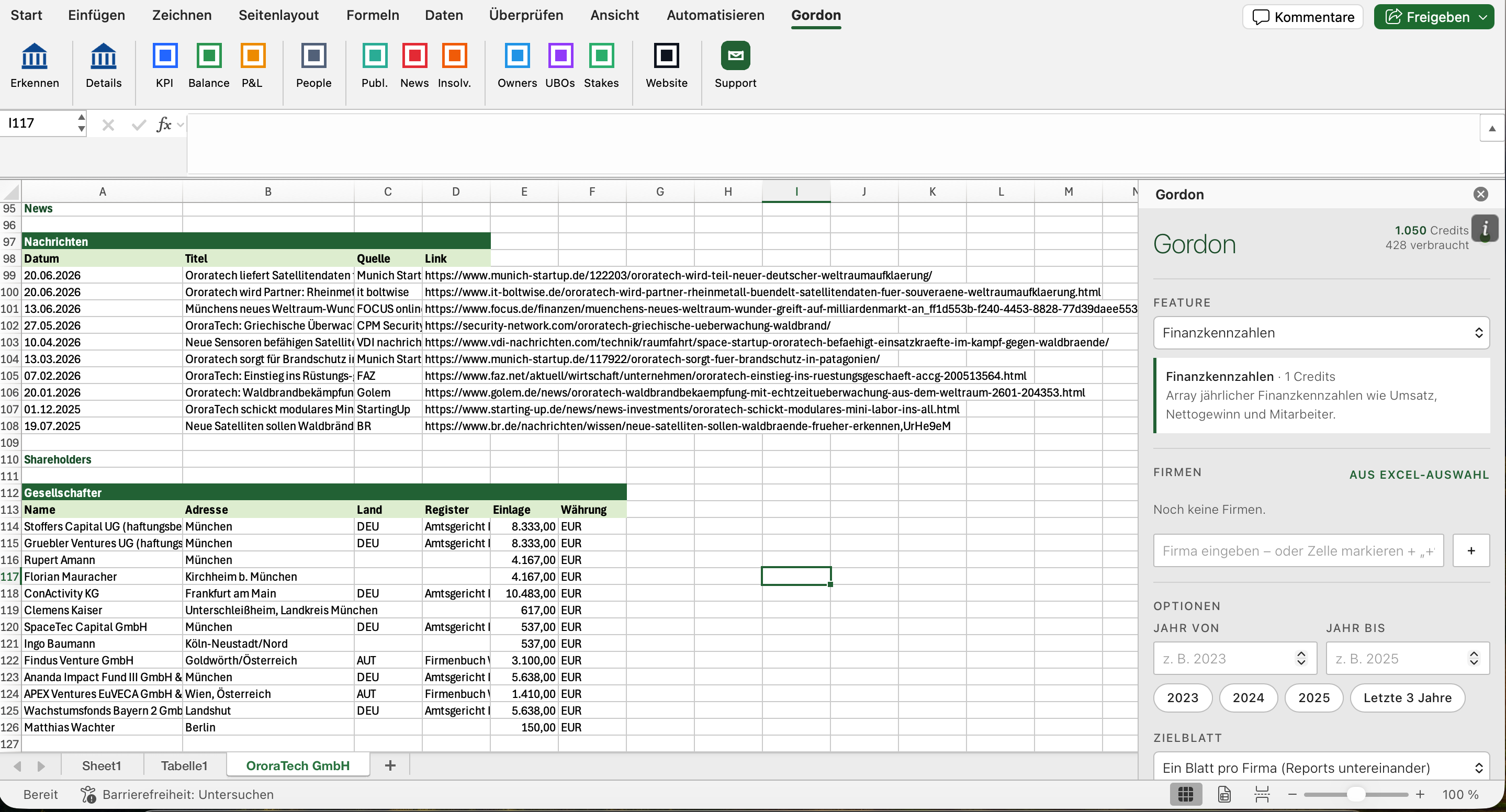Click the Jahr bis input field
The width and height of the screenshot is (1506, 812).
point(1407,658)
